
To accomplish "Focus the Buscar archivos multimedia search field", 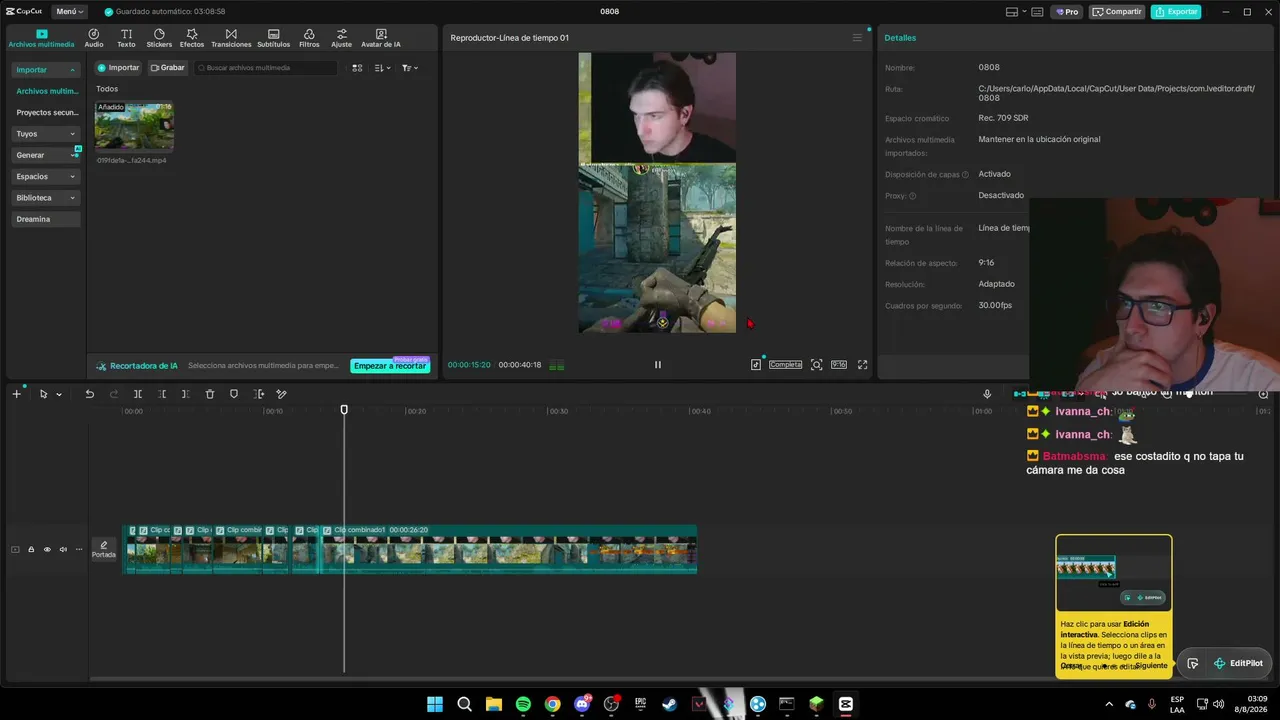I will (x=266, y=68).
